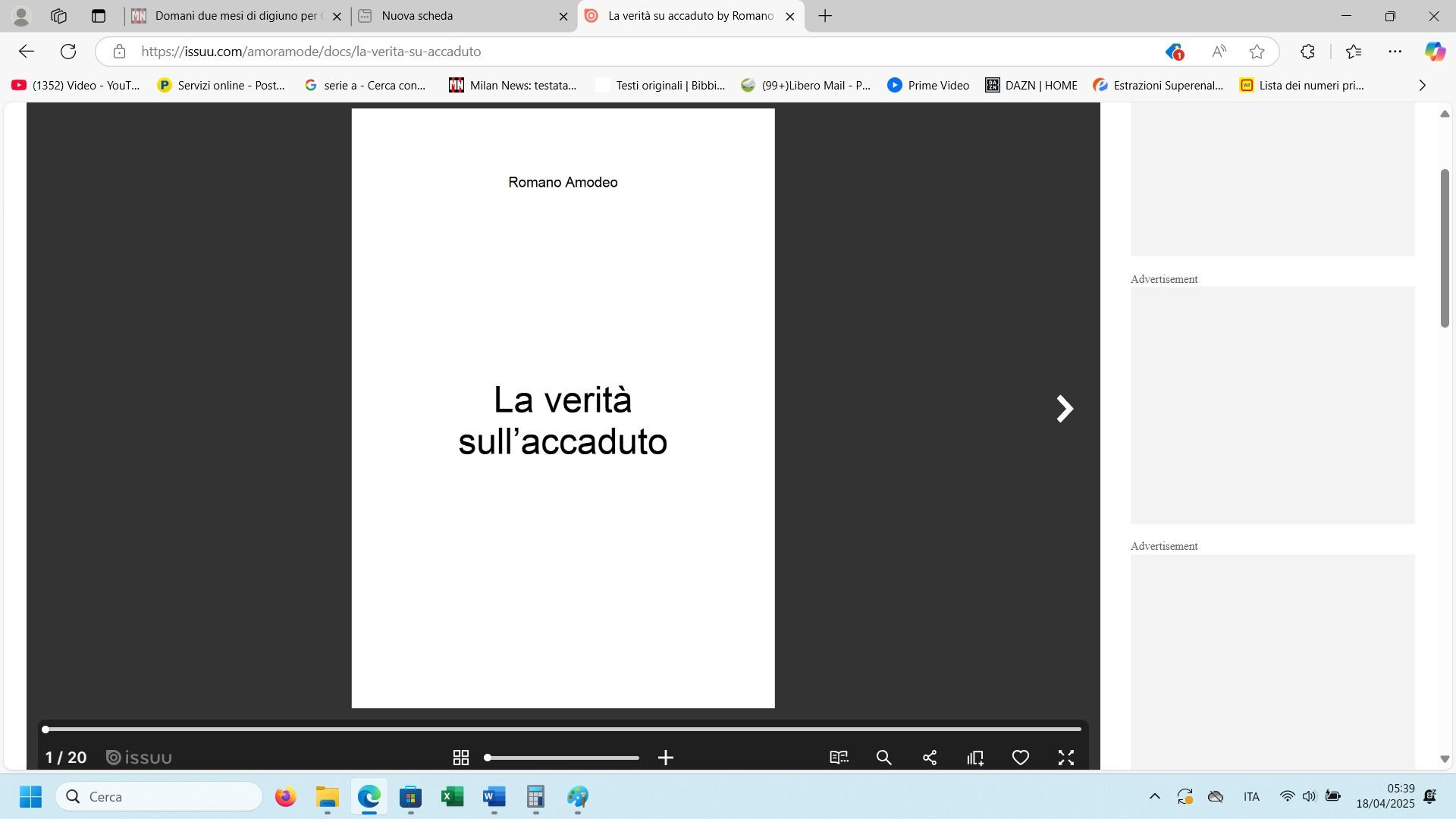Click the issuu search magnifier icon
This screenshot has height=819, width=1456.
click(883, 758)
